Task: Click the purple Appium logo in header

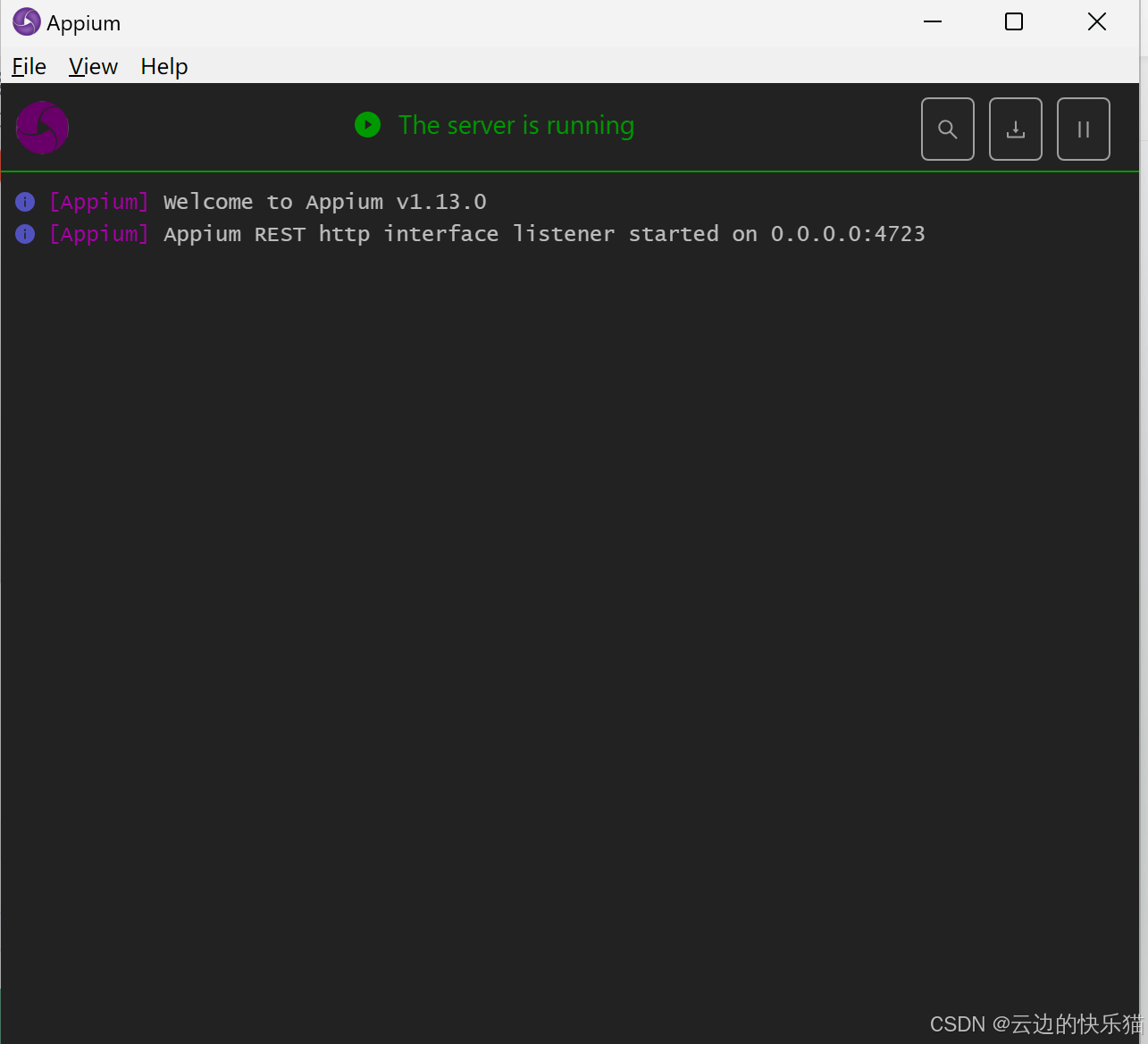Action: [42, 128]
